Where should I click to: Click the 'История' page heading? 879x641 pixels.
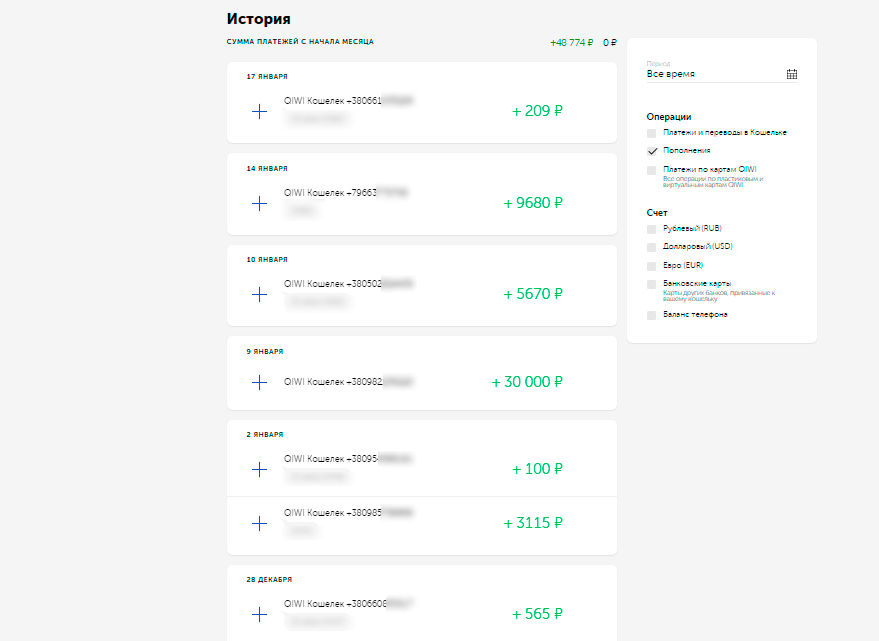pos(258,19)
